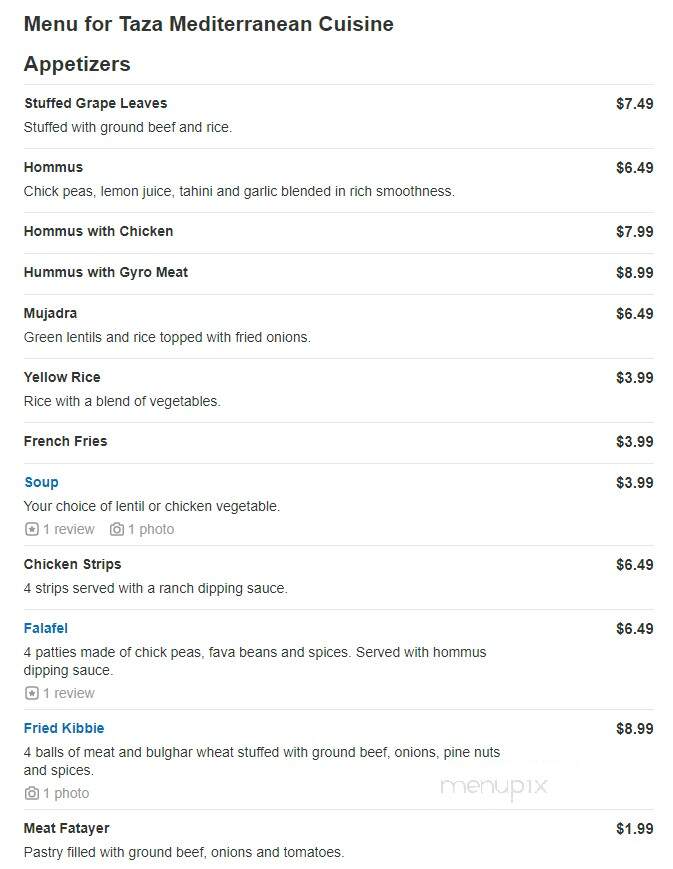
Task: View the 1 photo text under Soup
Action: [151, 529]
